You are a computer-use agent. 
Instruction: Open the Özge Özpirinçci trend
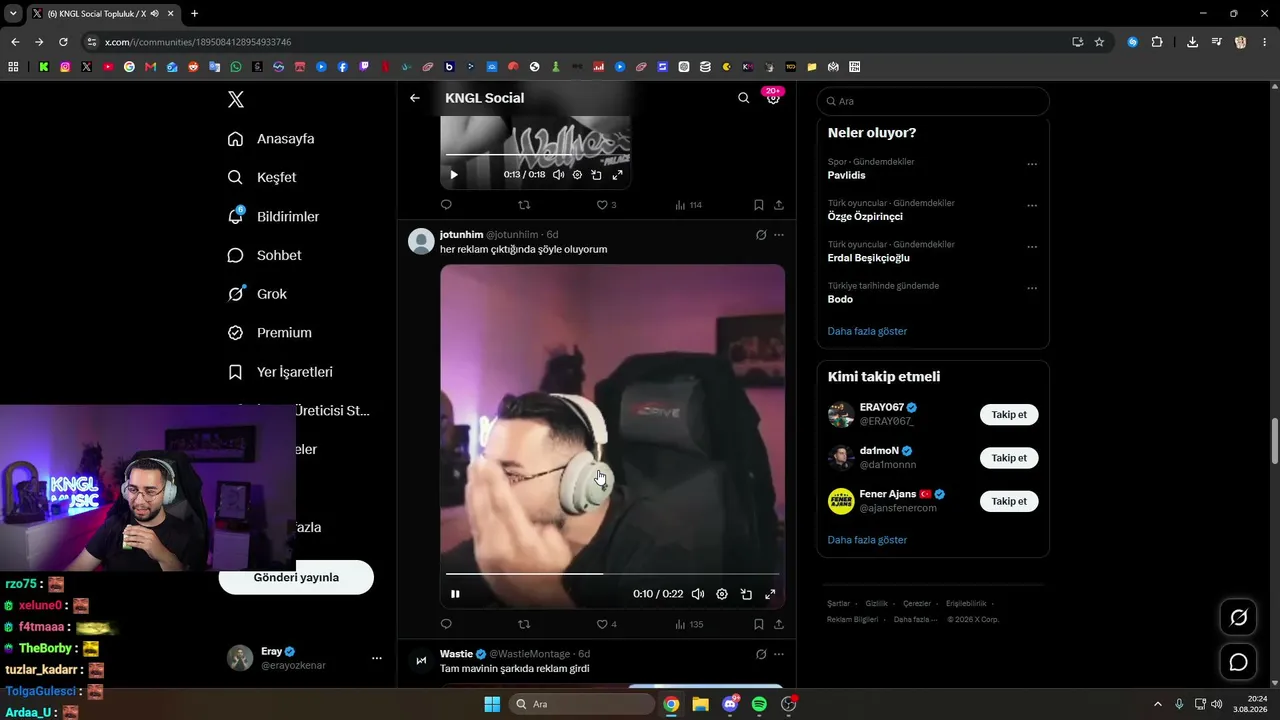(x=865, y=216)
